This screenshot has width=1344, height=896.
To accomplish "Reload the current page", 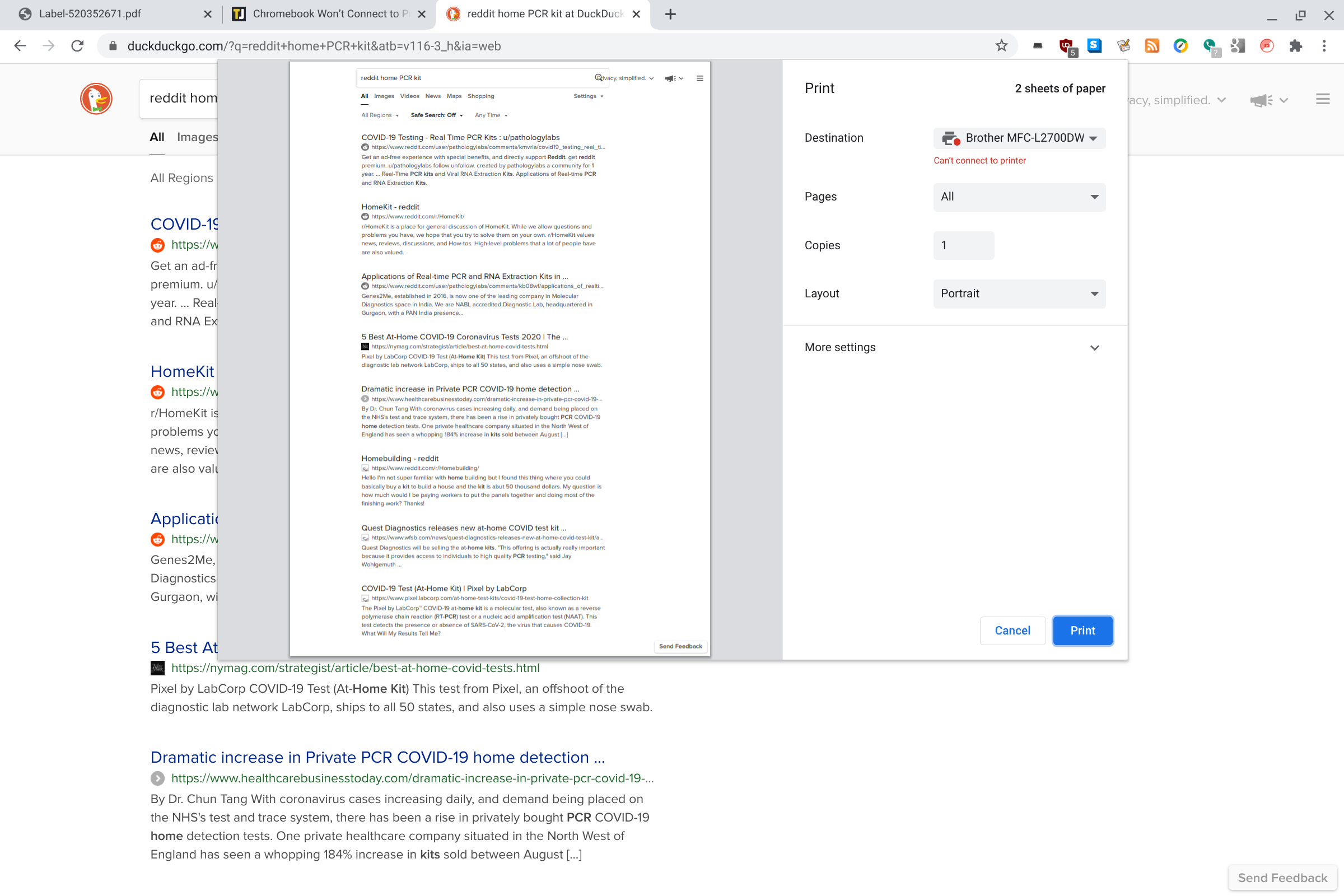I will click(x=77, y=46).
